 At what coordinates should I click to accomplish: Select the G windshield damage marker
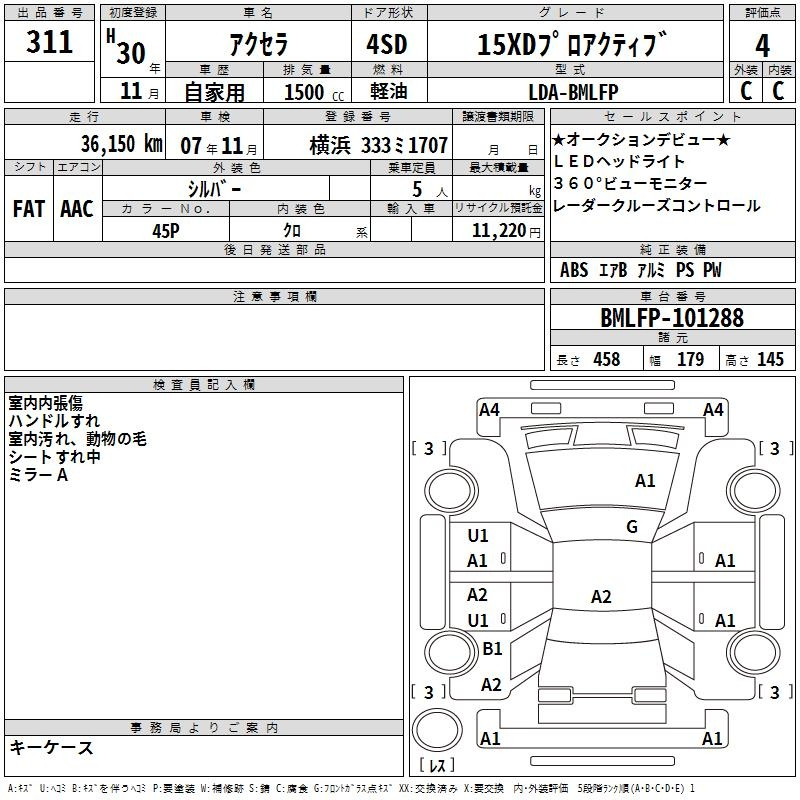tap(632, 526)
